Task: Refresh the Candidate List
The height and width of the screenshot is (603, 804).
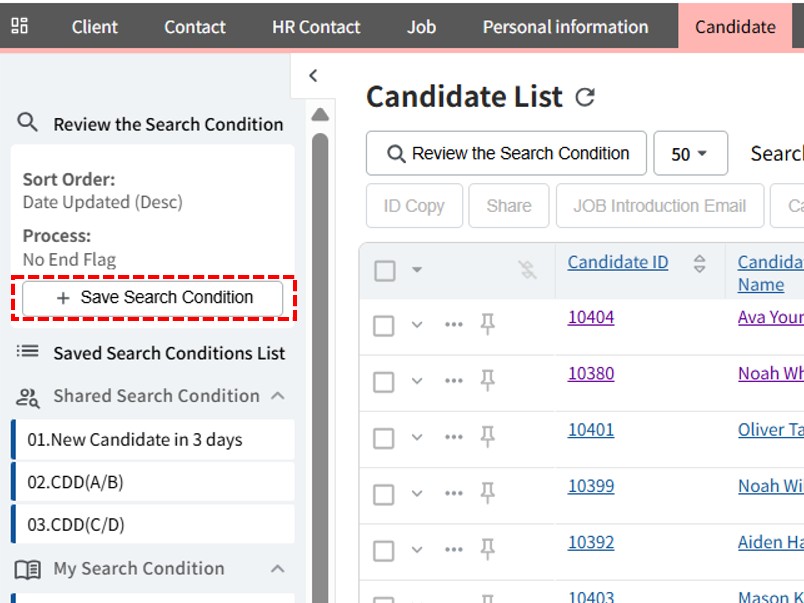Action: point(585,97)
